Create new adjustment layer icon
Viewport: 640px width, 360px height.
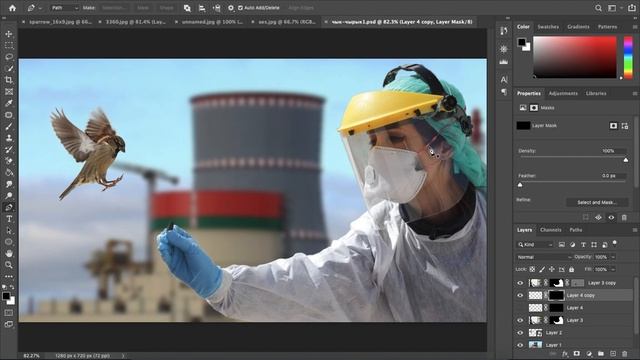[x=589, y=354]
